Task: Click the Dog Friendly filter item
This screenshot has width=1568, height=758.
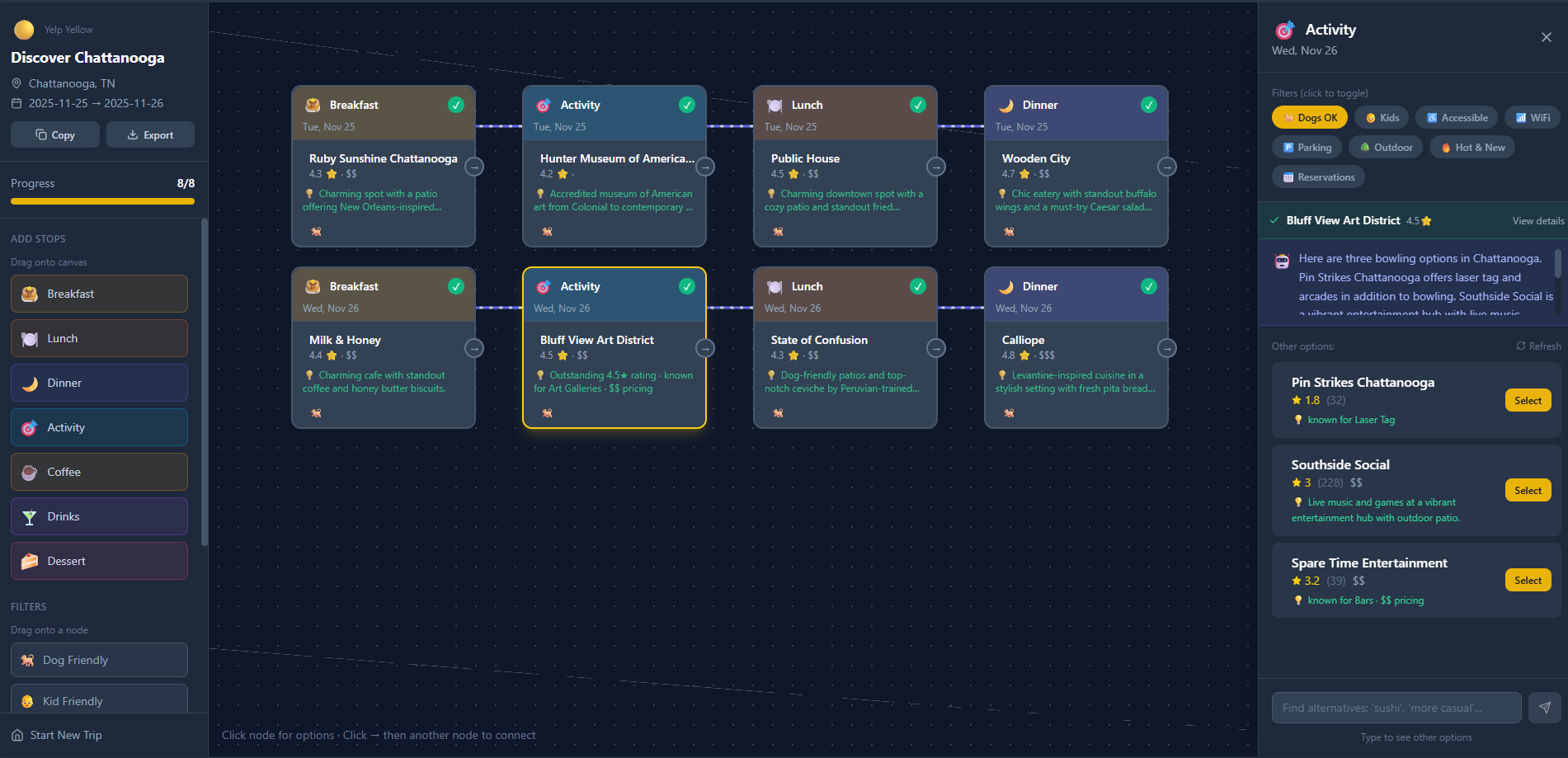Action: [99, 660]
